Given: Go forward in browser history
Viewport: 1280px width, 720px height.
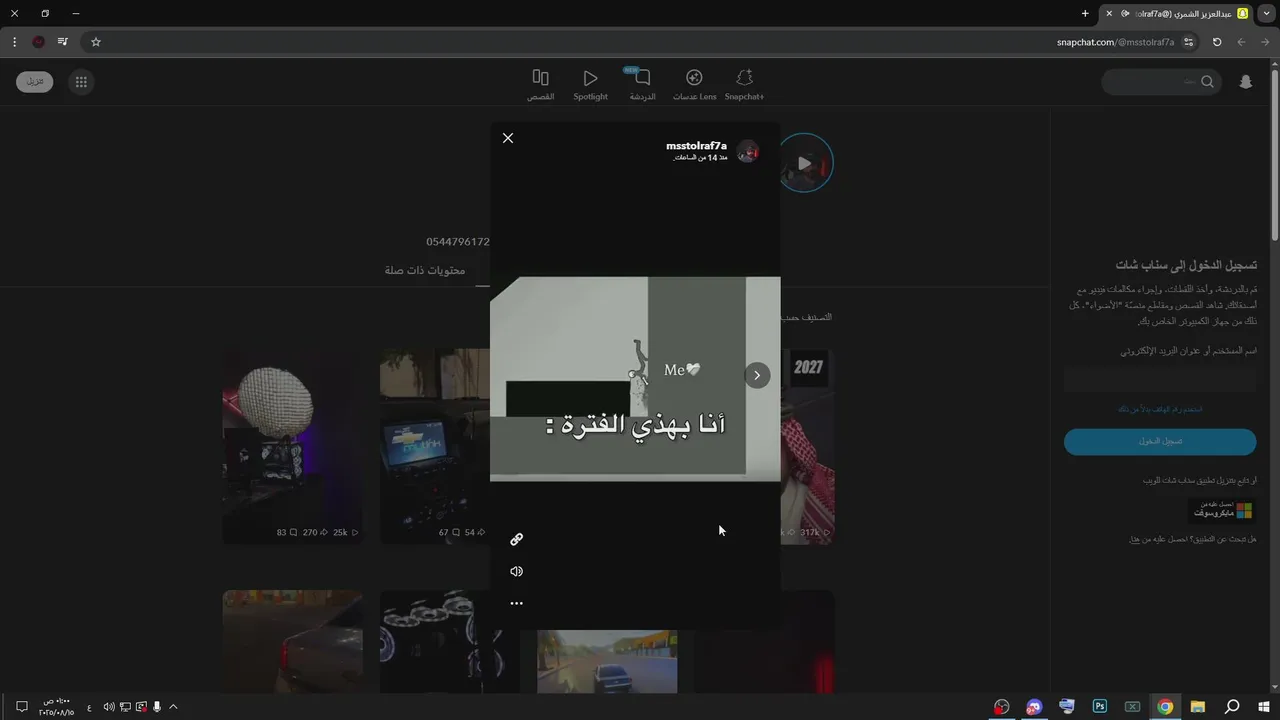Looking at the screenshot, I should pos(1241,42).
